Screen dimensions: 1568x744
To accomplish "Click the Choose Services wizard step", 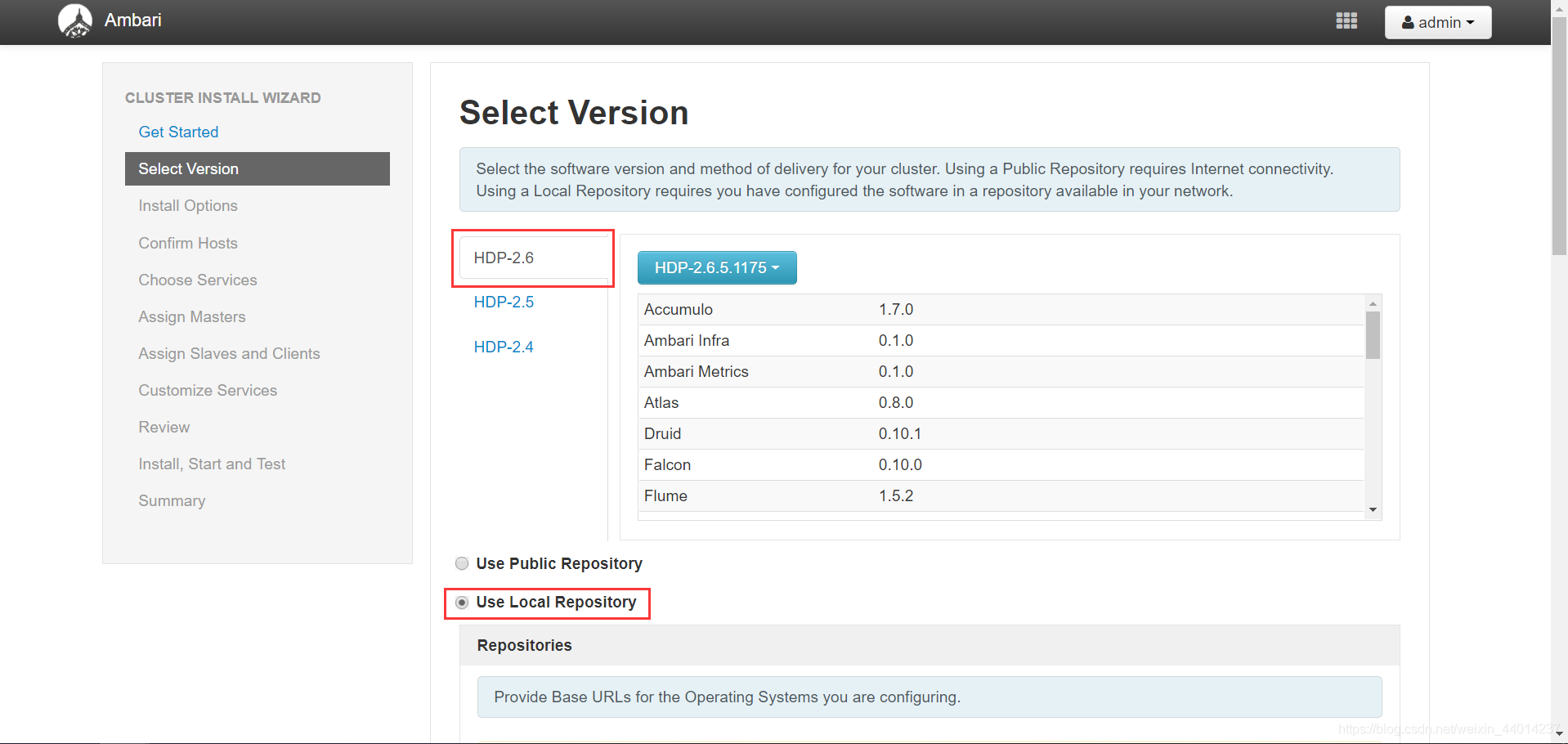I will pyautogui.click(x=198, y=280).
